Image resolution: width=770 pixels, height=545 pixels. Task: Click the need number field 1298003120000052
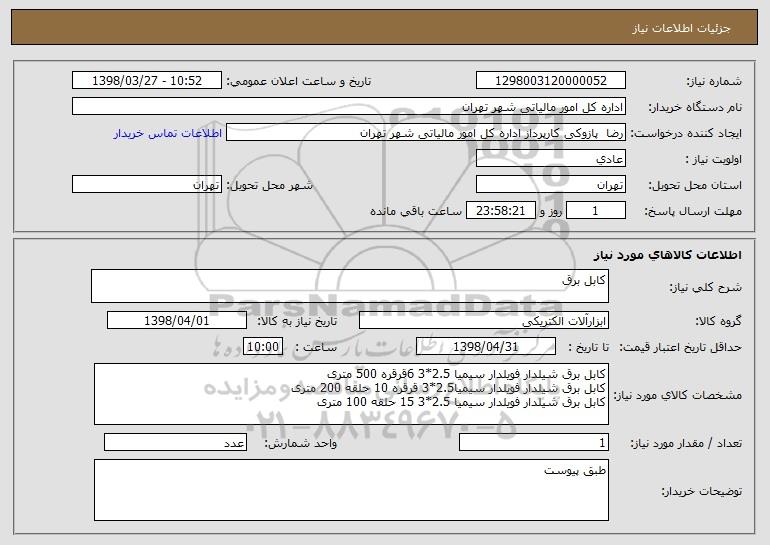(x=550, y=81)
